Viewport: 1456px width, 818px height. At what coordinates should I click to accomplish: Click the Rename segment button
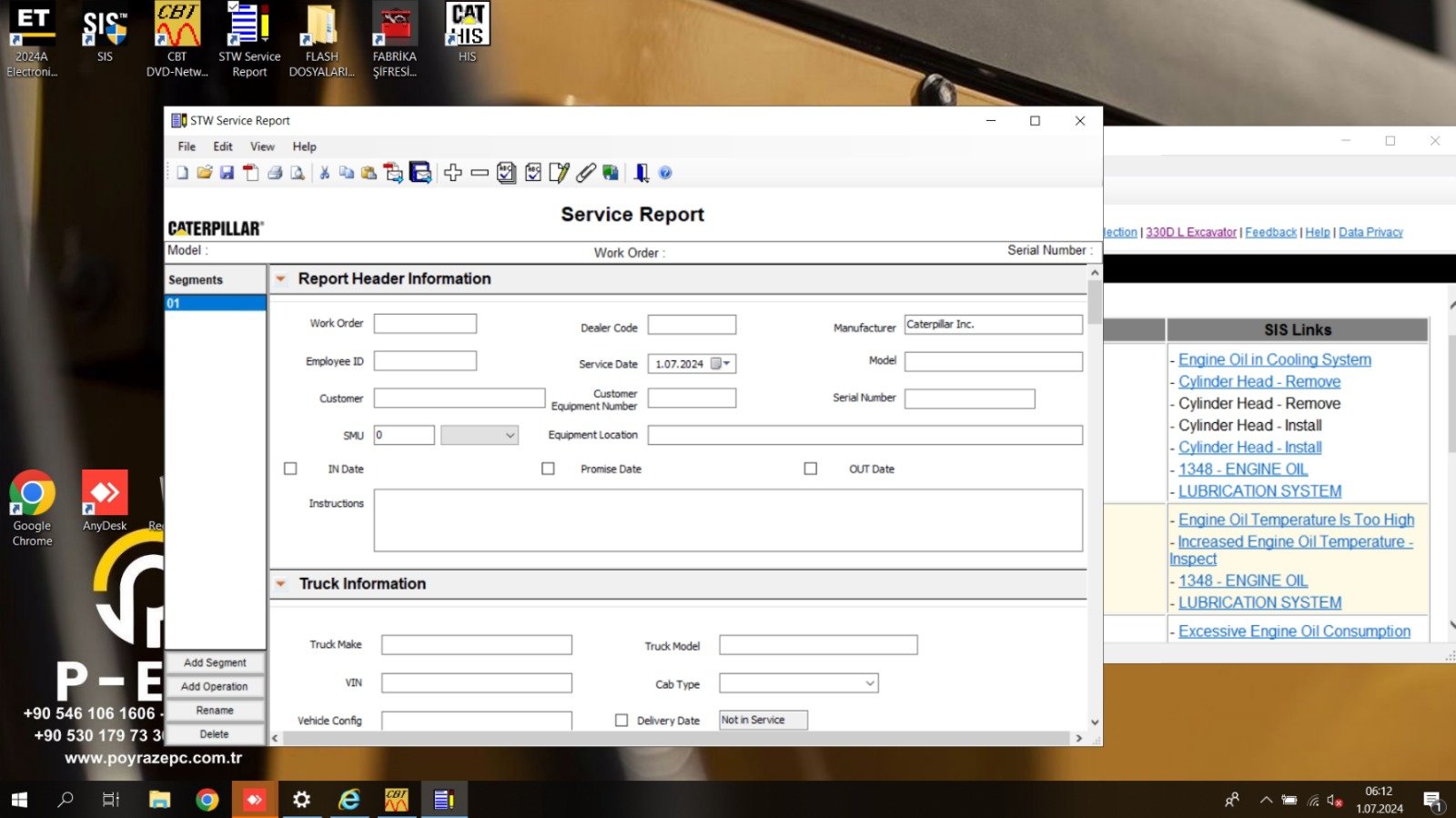coord(215,710)
